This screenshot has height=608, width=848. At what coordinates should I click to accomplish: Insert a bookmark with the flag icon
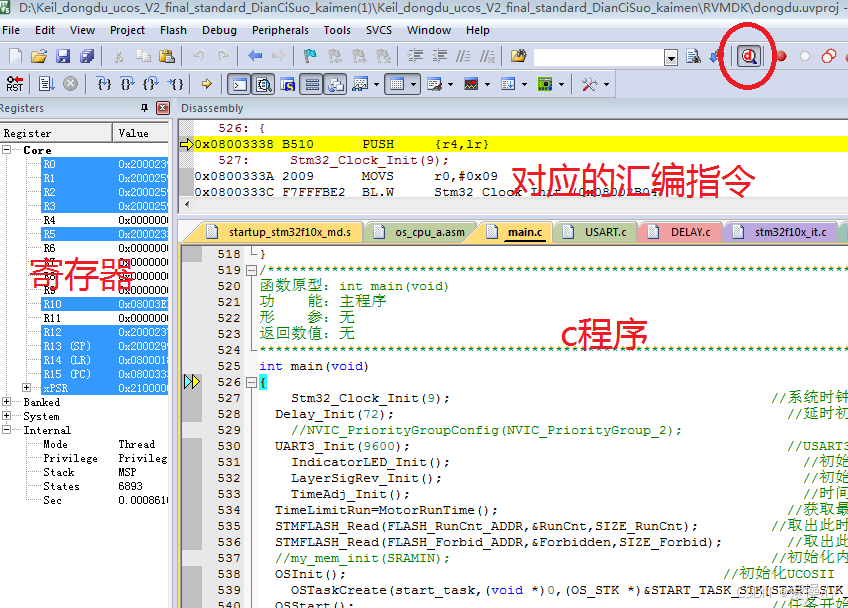pyautogui.click(x=310, y=56)
